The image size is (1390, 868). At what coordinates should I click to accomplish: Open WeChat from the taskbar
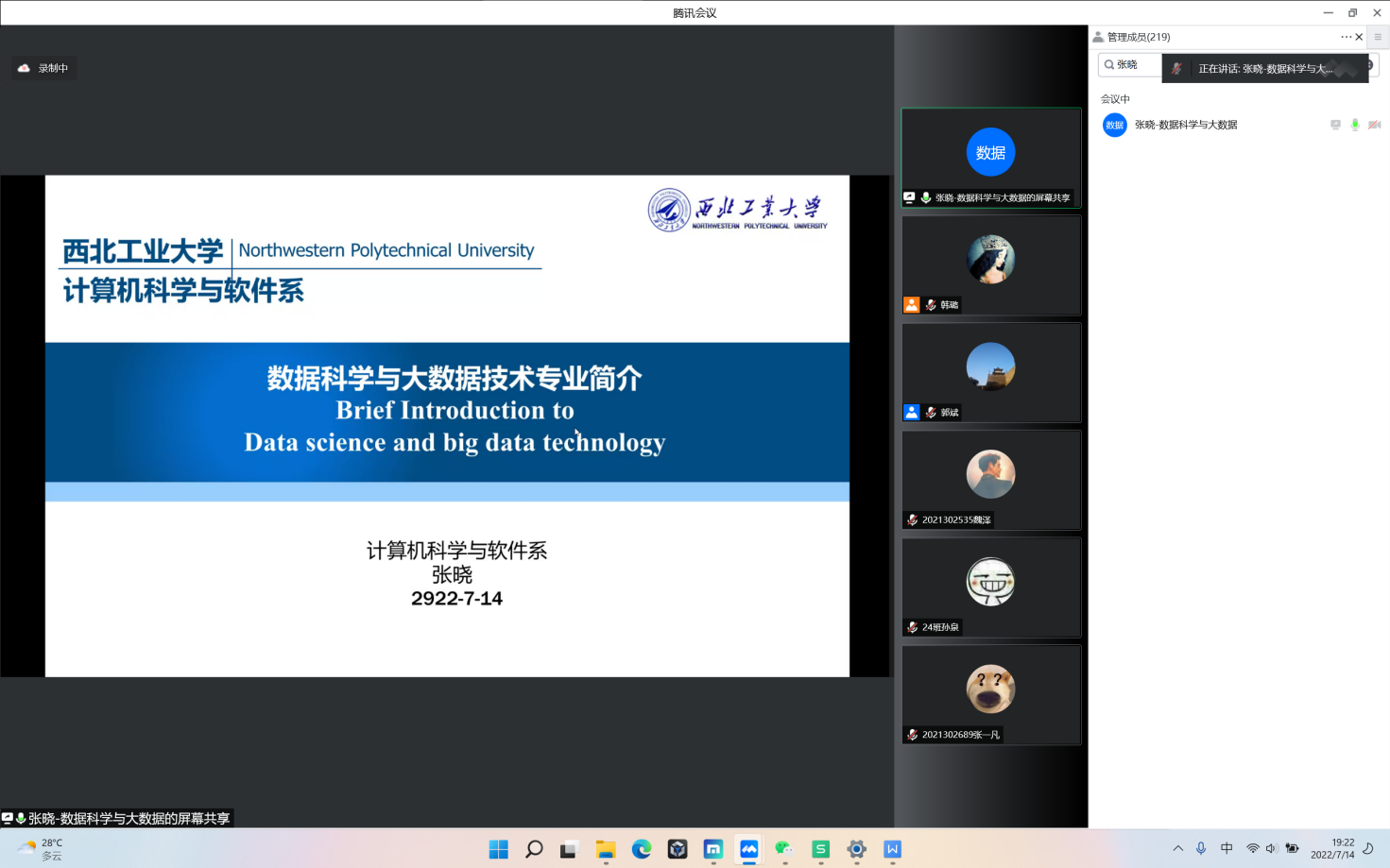(x=784, y=849)
